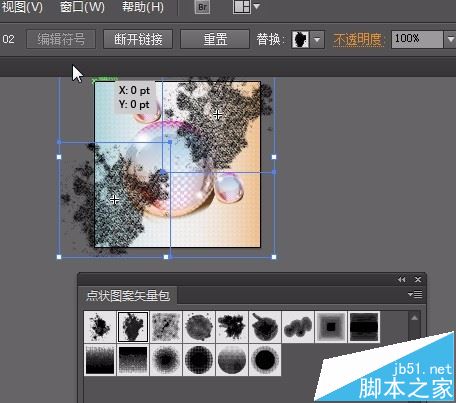Select the first small splatter symbol

[x=100, y=327]
